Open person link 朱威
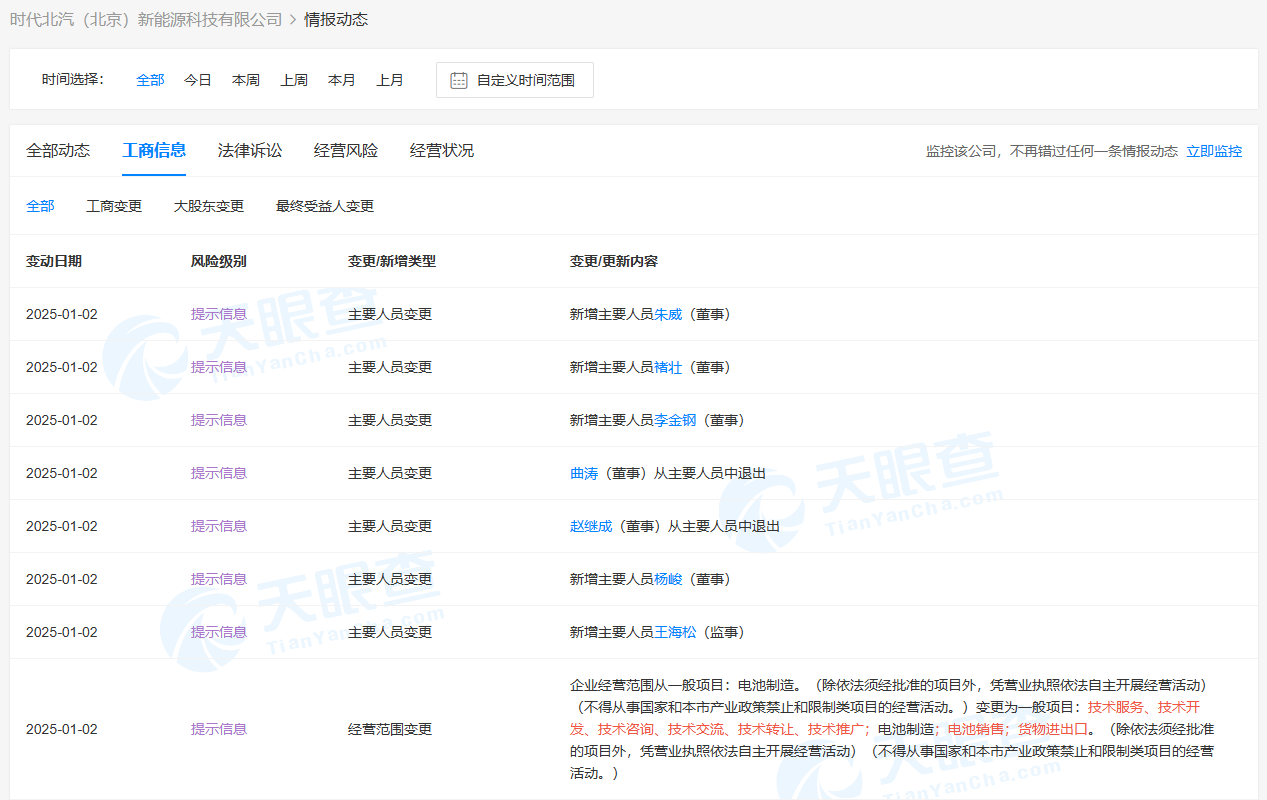The height and width of the screenshot is (800, 1267). pyautogui.click(x=668, y=314)
